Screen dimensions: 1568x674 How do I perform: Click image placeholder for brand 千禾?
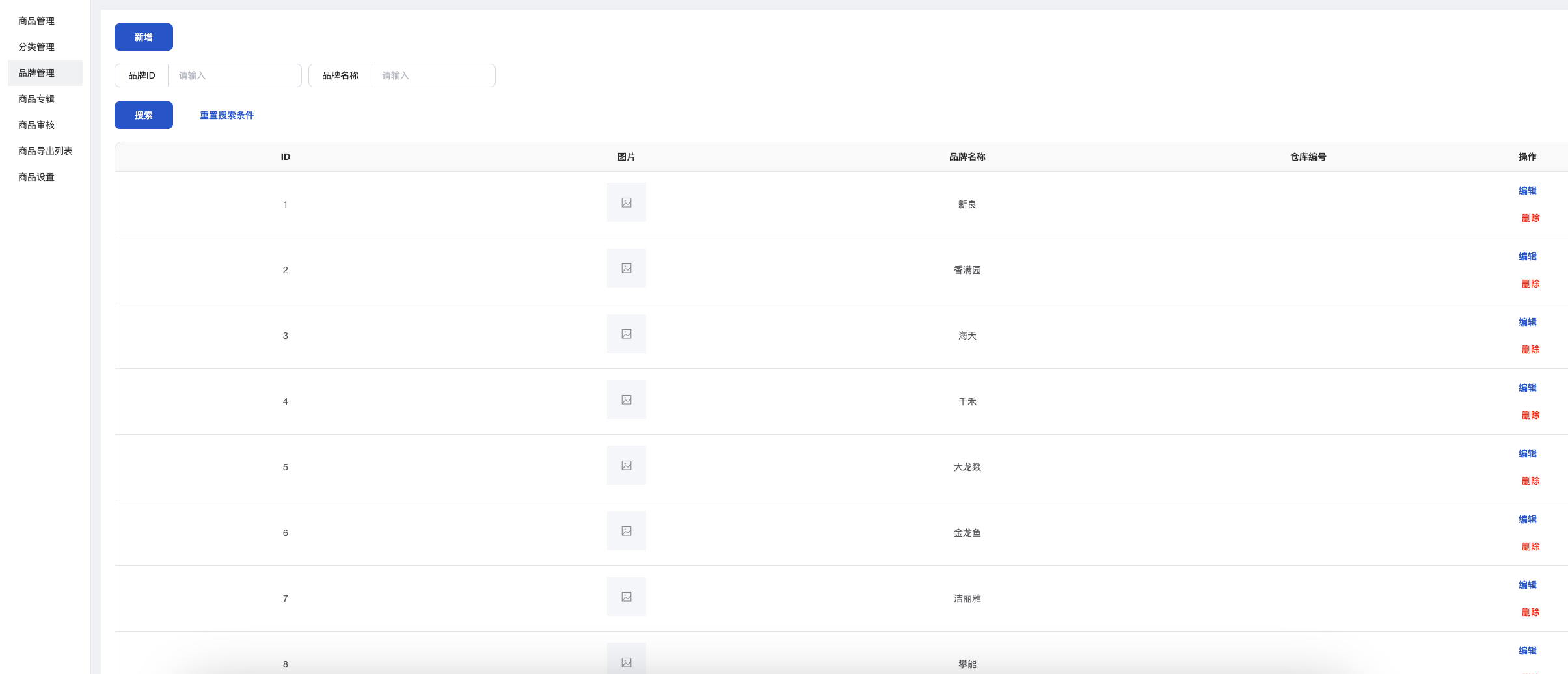tap(626, 399)
